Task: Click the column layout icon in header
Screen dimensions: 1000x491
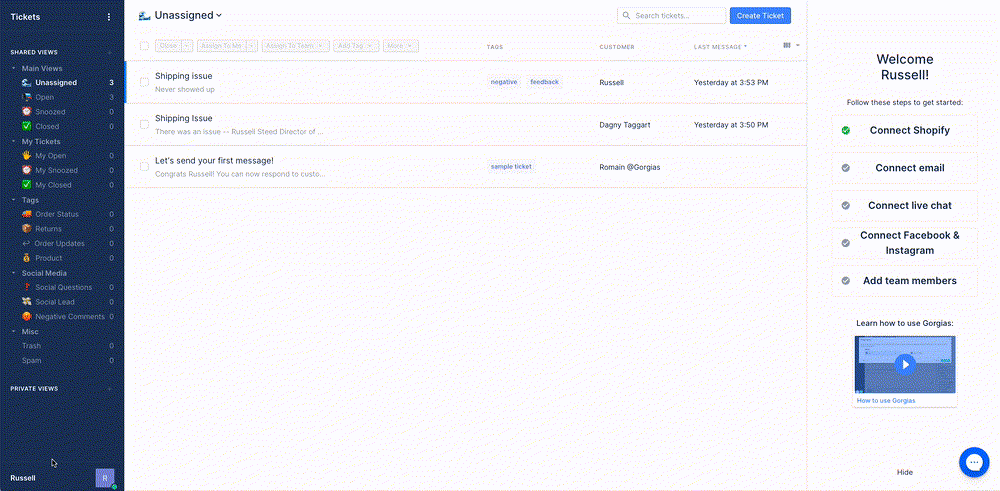Action: pos(787,45)
